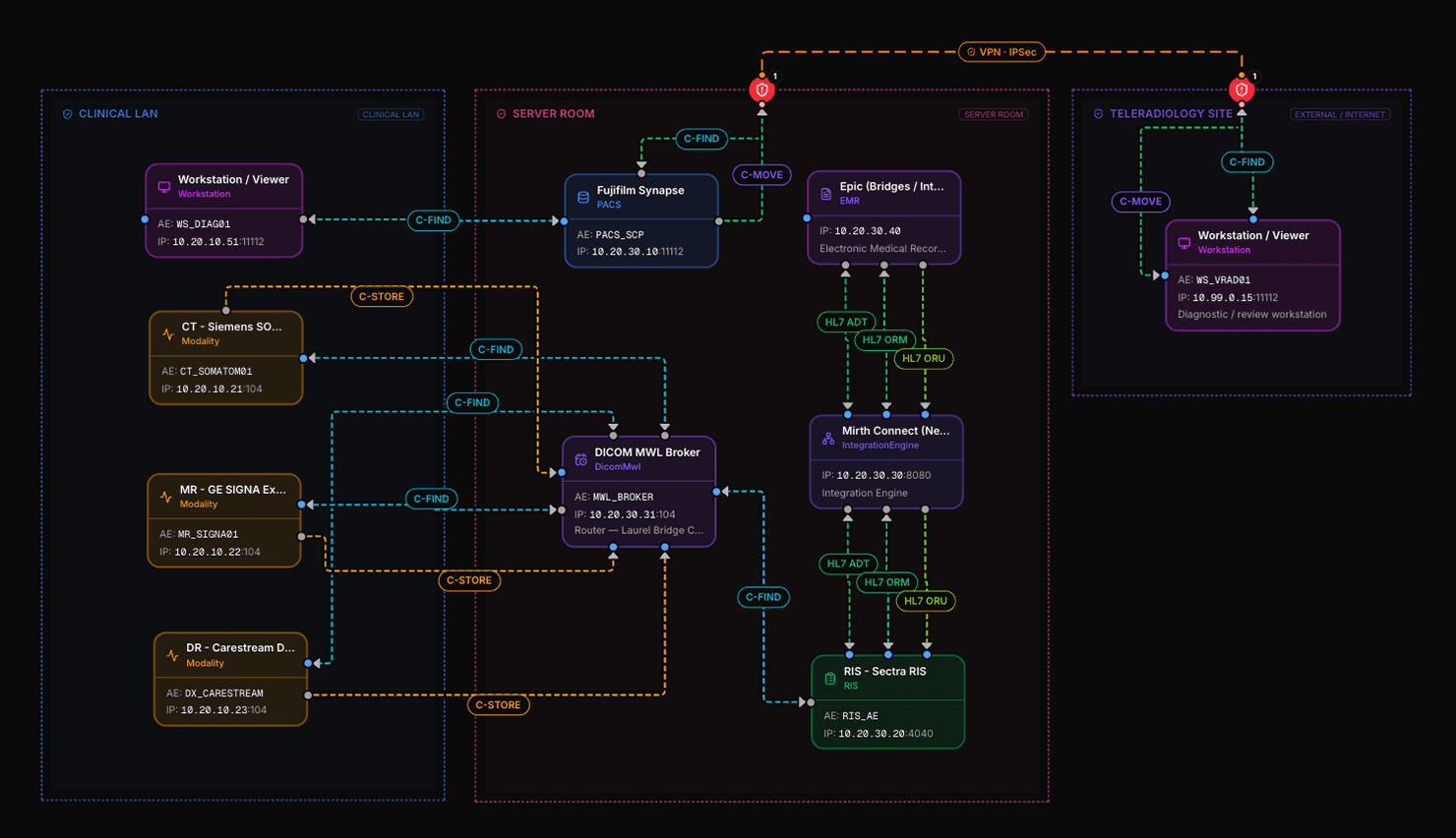
Task: Click the shield icon beside the TELERADIOLOGY SITE title
Action: [x=1099, y=114]
